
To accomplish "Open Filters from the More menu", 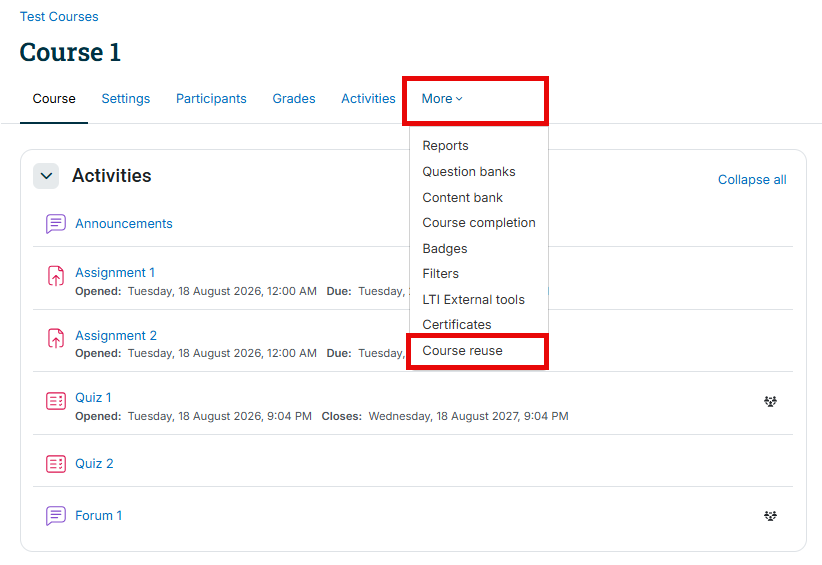I will pos(440,274).
